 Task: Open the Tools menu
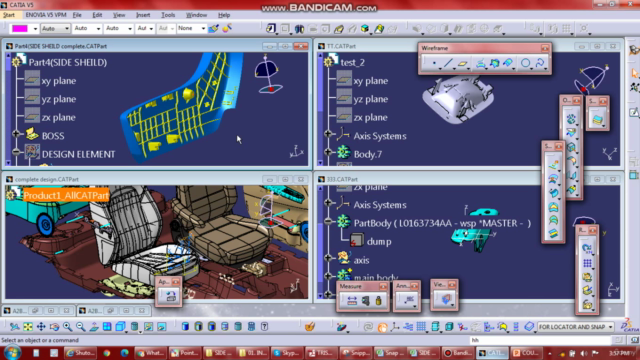pyautogui.click(x=168, y=15)
